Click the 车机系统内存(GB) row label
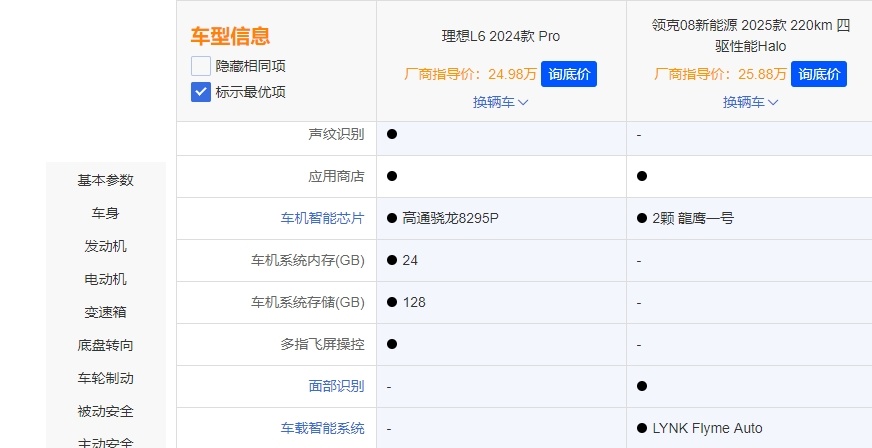The width and height of the screenshot is (872, 448). (308, 260)
